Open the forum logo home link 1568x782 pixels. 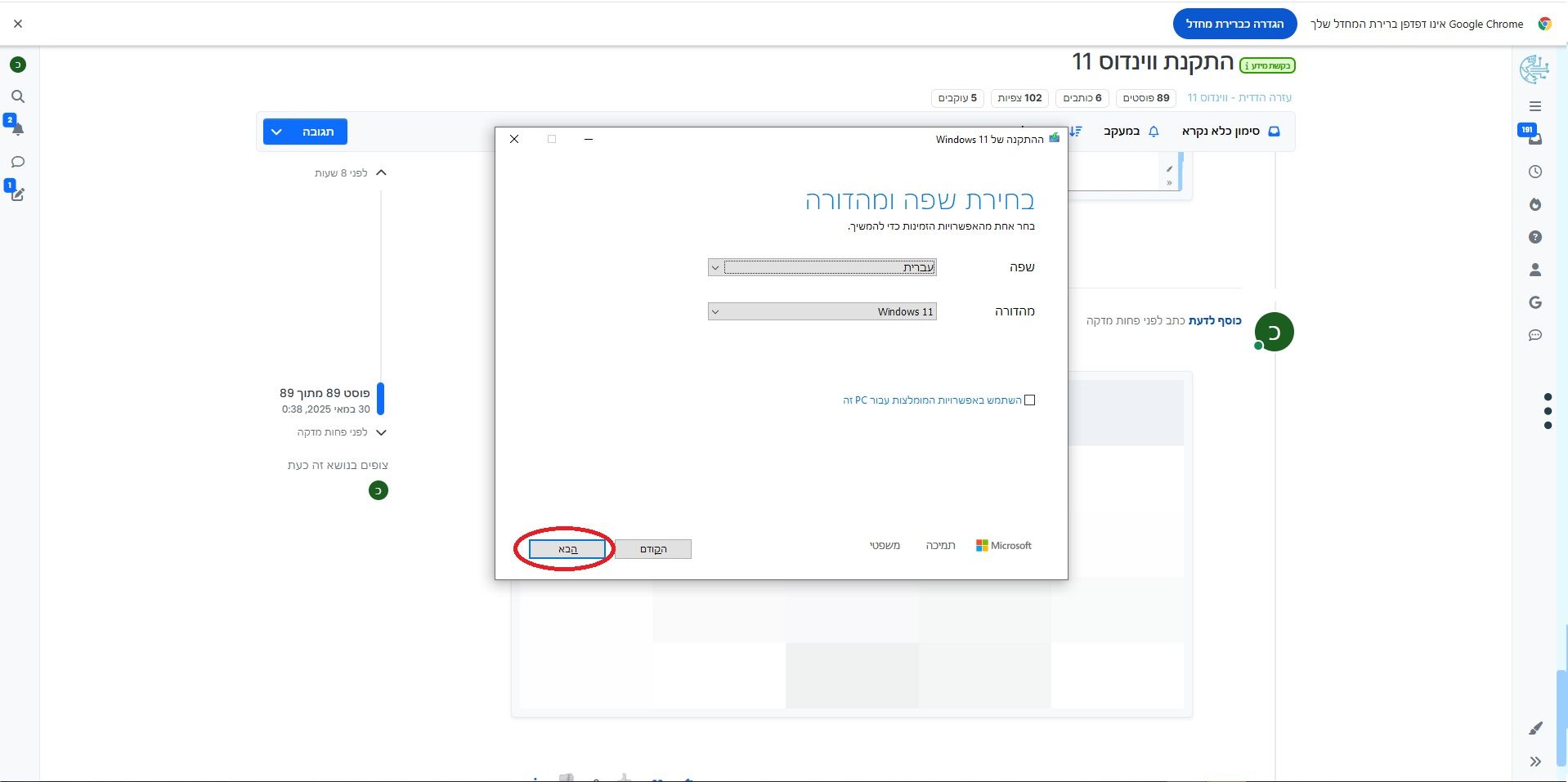[x=1534, y=69]
